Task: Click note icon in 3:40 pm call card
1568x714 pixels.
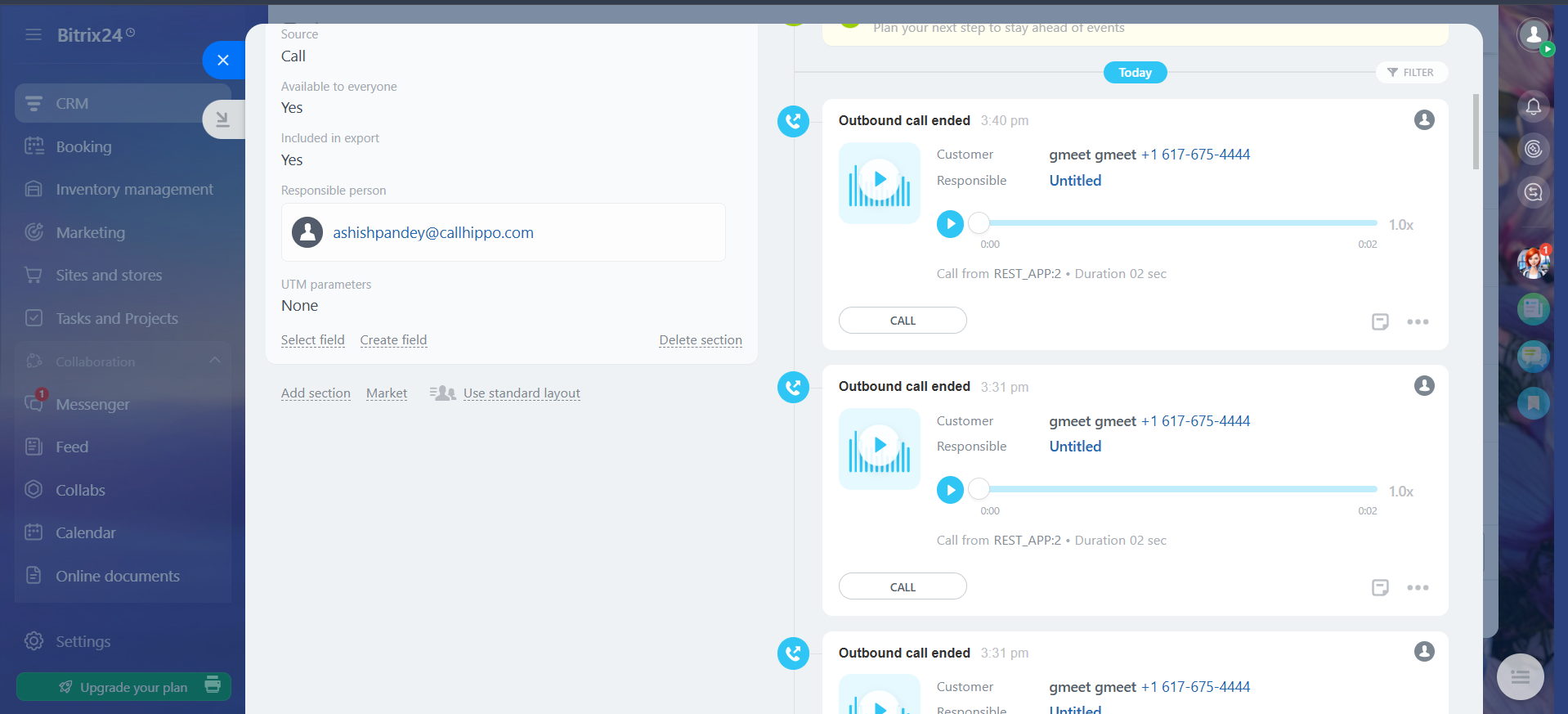Action: (x=1380, y=321)
